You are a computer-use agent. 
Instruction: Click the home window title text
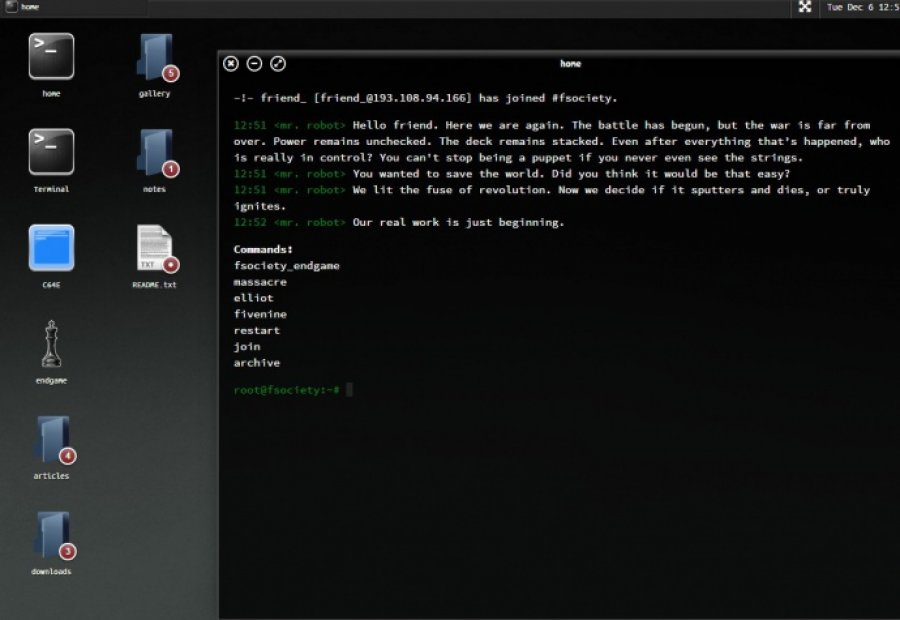[x=571, y=64]
